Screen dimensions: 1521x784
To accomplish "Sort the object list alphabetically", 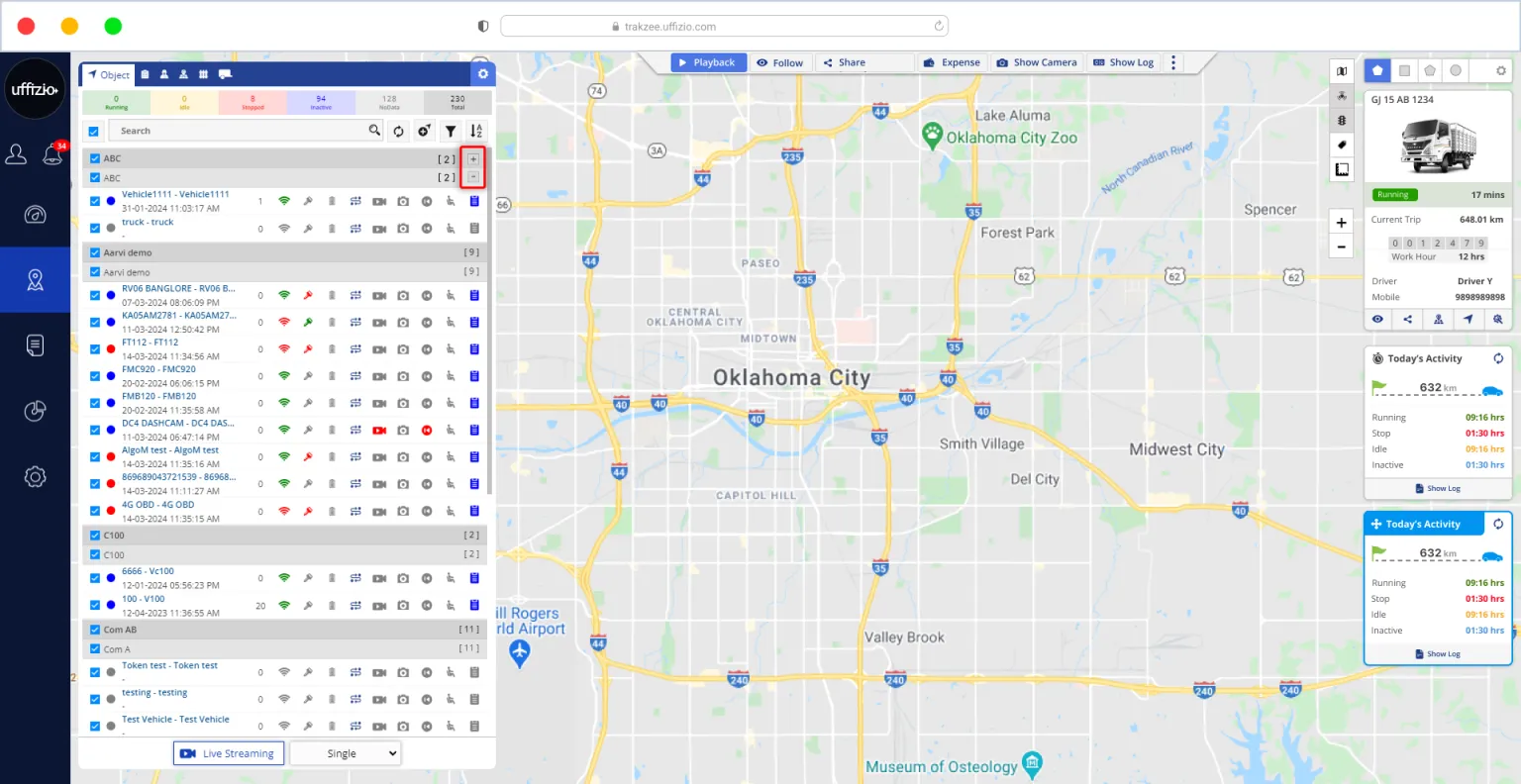I will (x=476, y=131).
